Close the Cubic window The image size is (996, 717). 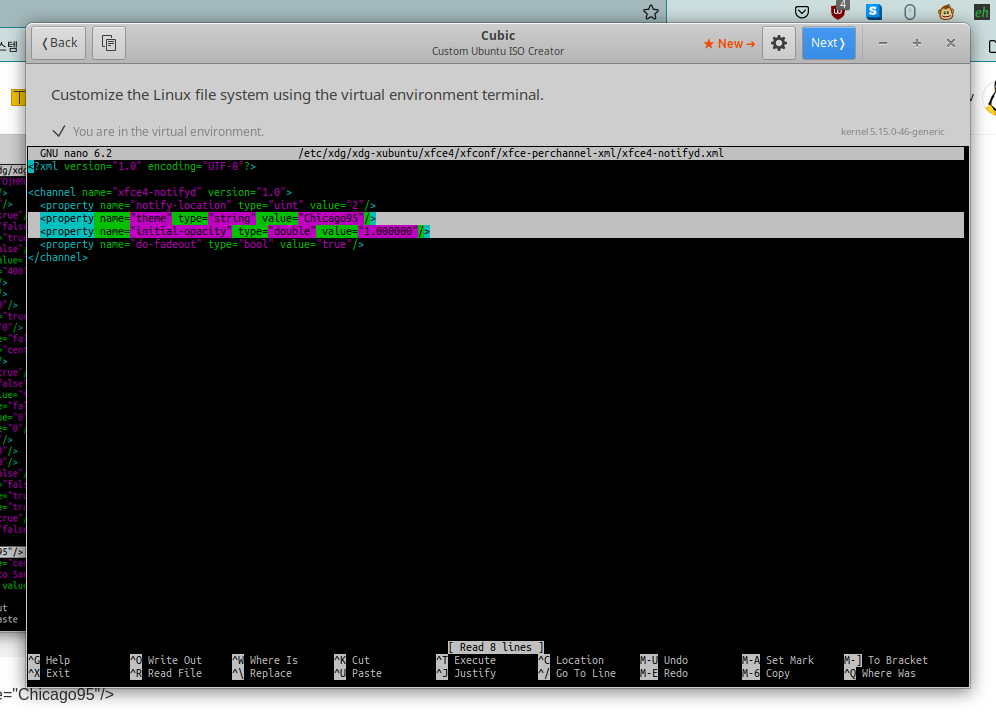pos(951,43)
